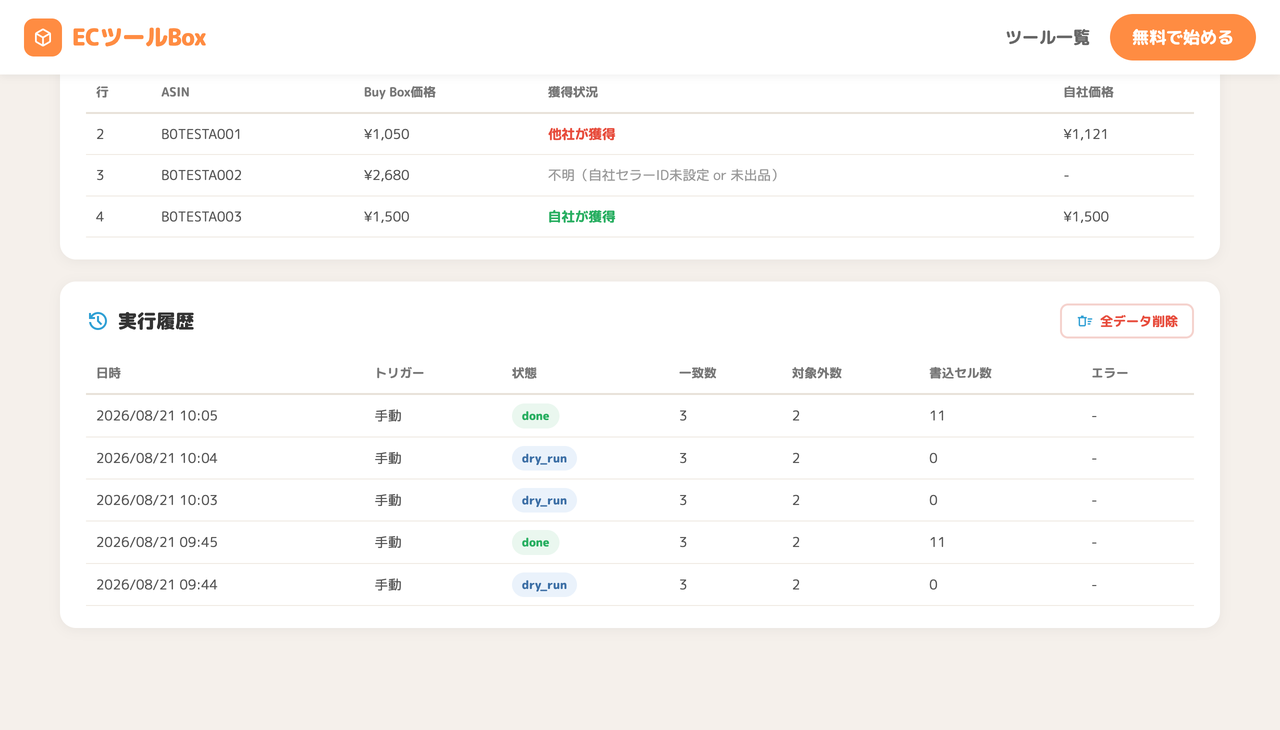Click the history entry 2026/08/21 10:04

pyautogui.click(x=157, y=458)
